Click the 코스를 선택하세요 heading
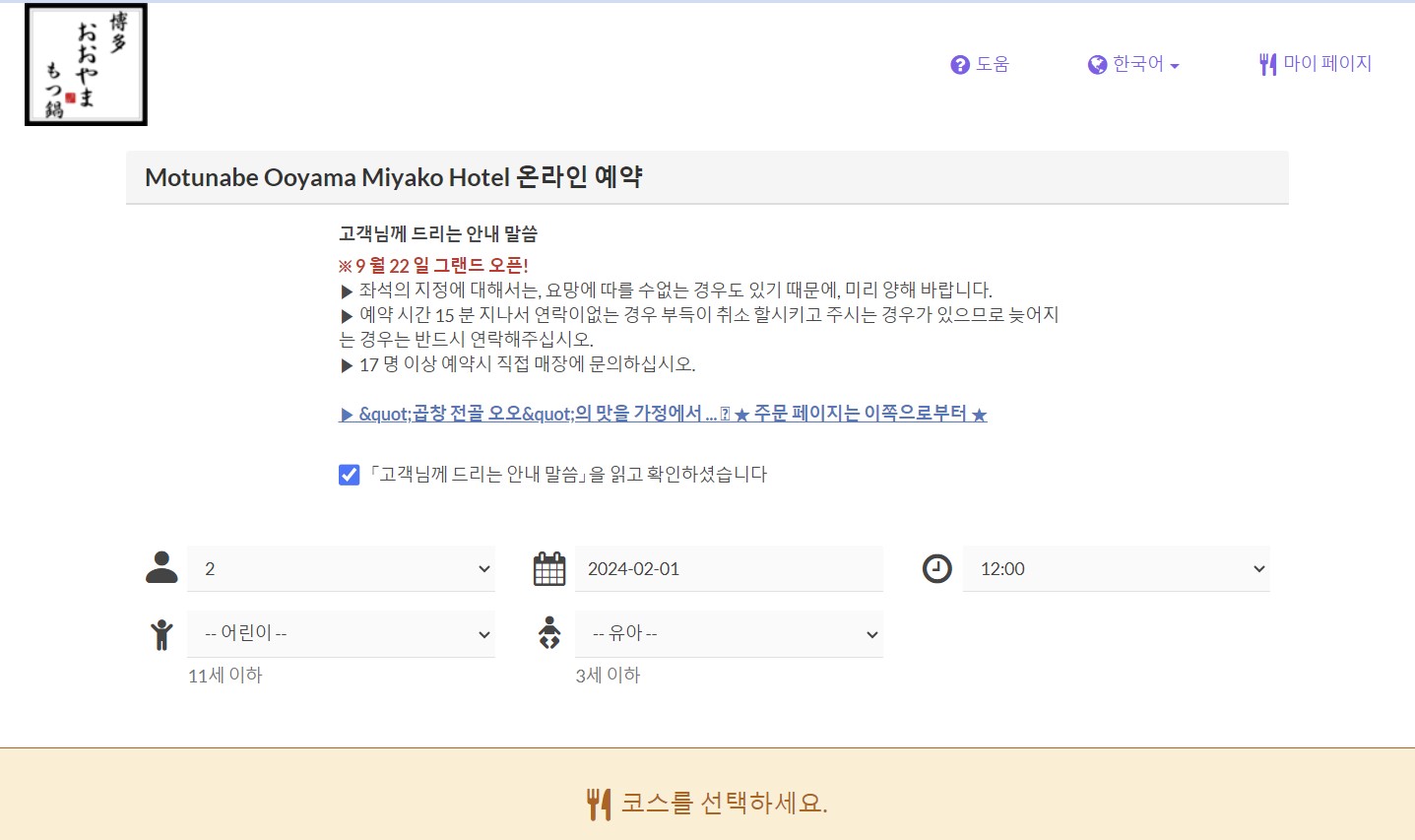 coord(724,804)
